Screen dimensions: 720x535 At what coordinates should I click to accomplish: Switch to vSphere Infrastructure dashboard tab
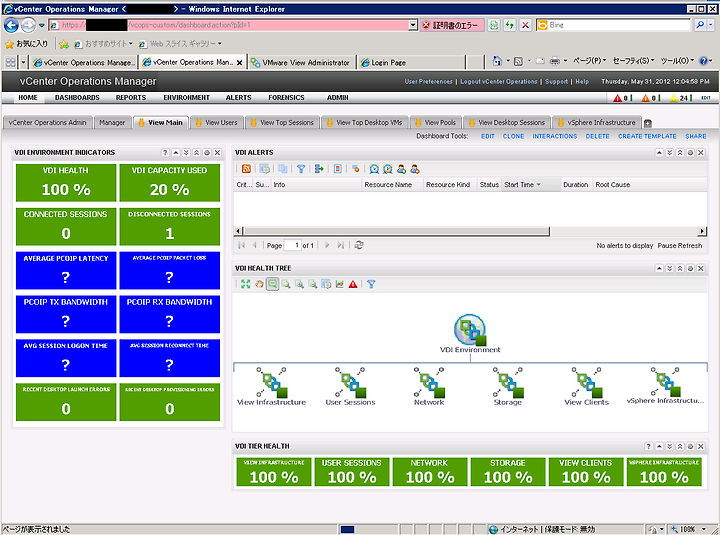596,123
